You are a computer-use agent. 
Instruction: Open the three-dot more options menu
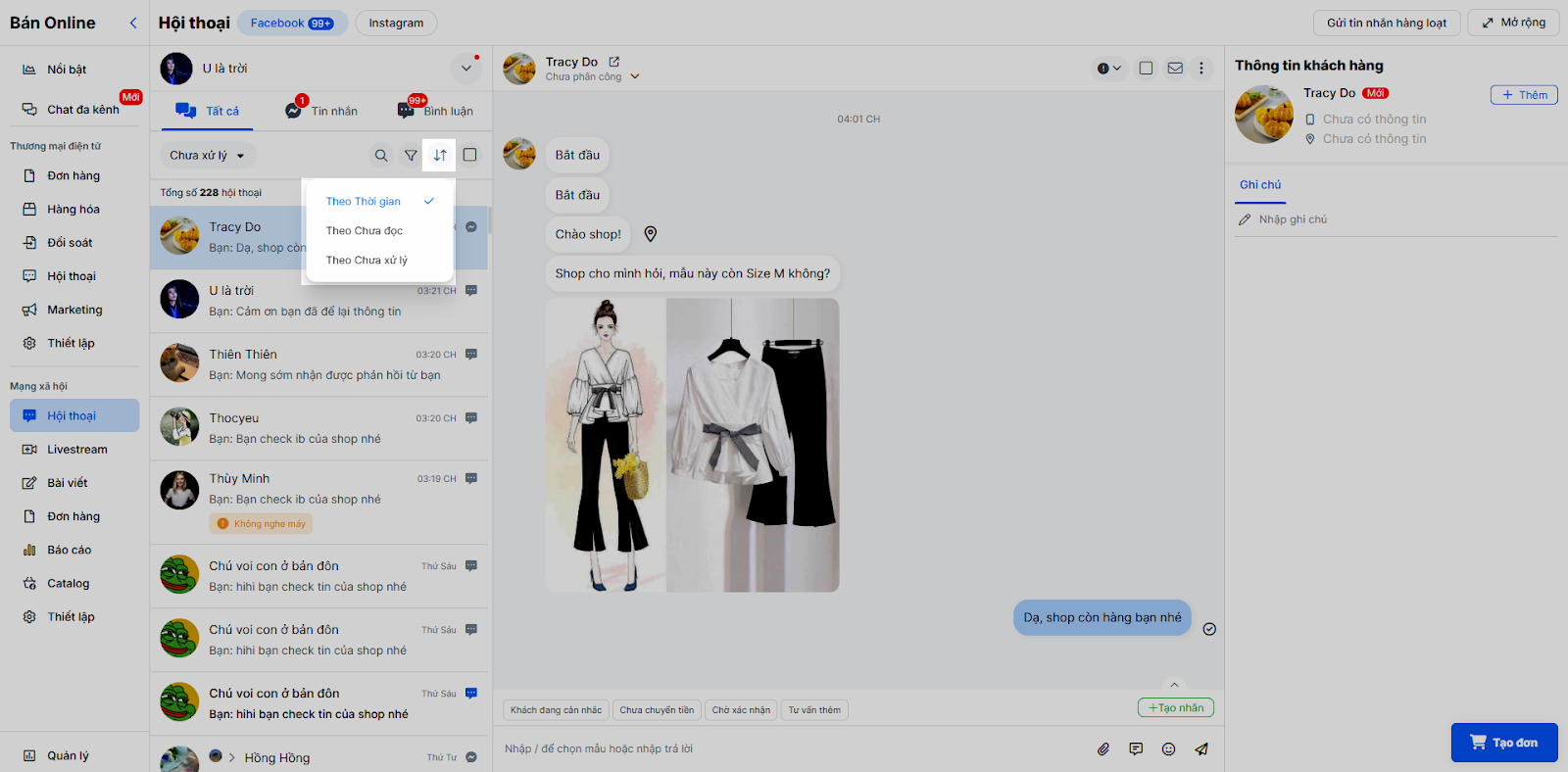tap(1201, 69)
